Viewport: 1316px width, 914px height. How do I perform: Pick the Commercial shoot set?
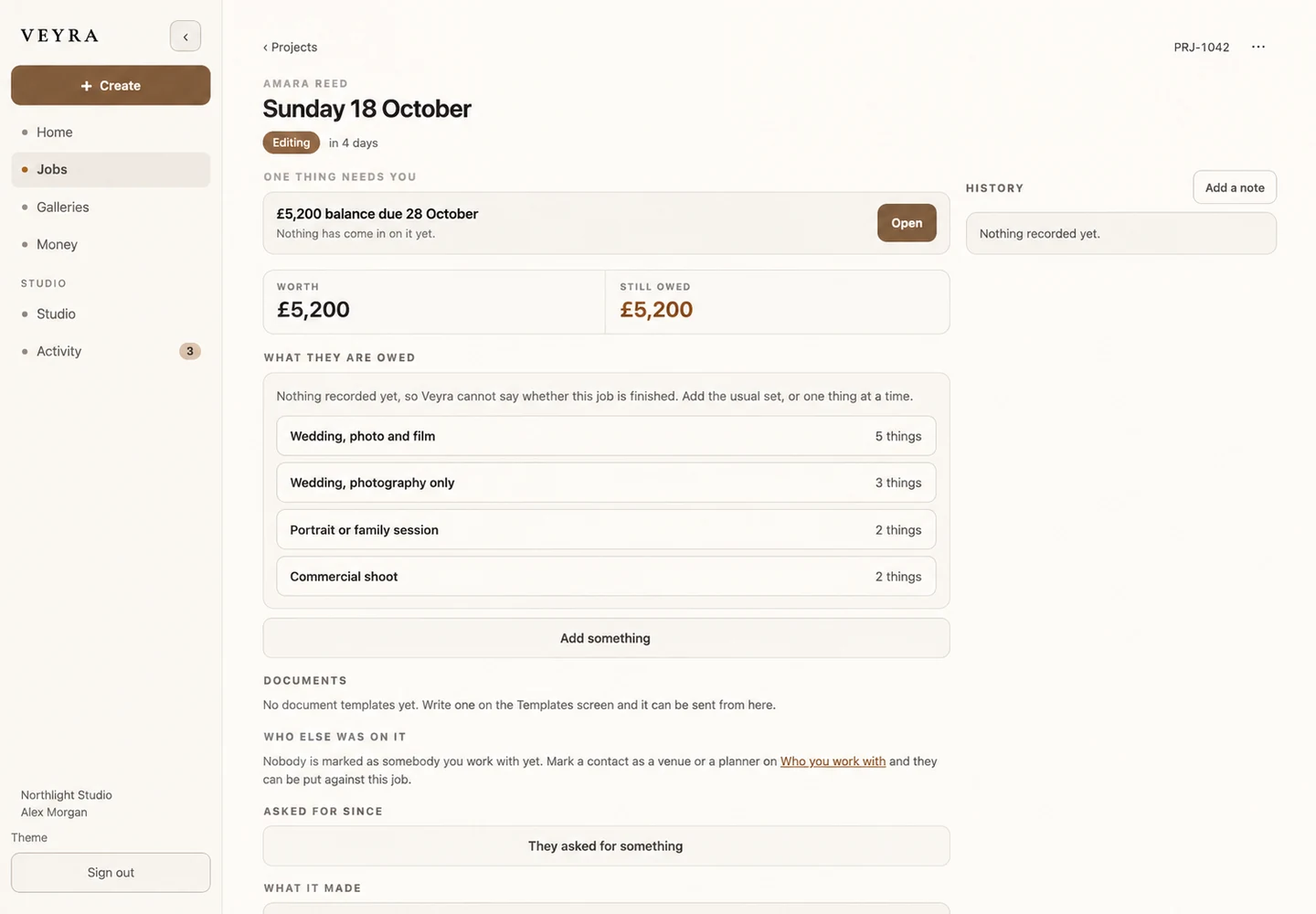(x=606, y=577)
